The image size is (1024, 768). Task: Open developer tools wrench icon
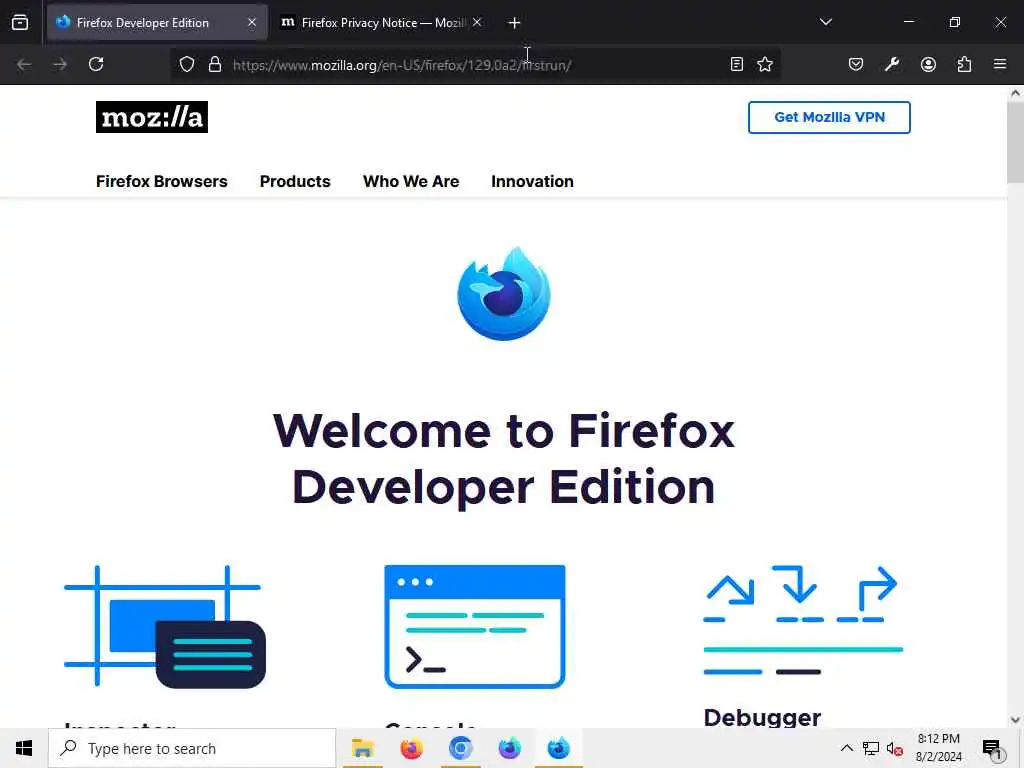[x=892, y=64]
